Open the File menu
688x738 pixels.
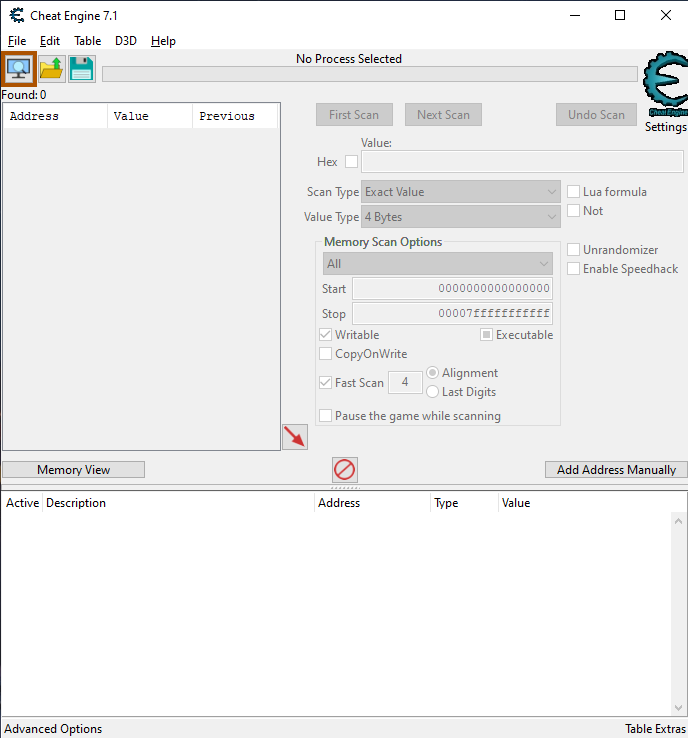[17, 41]
